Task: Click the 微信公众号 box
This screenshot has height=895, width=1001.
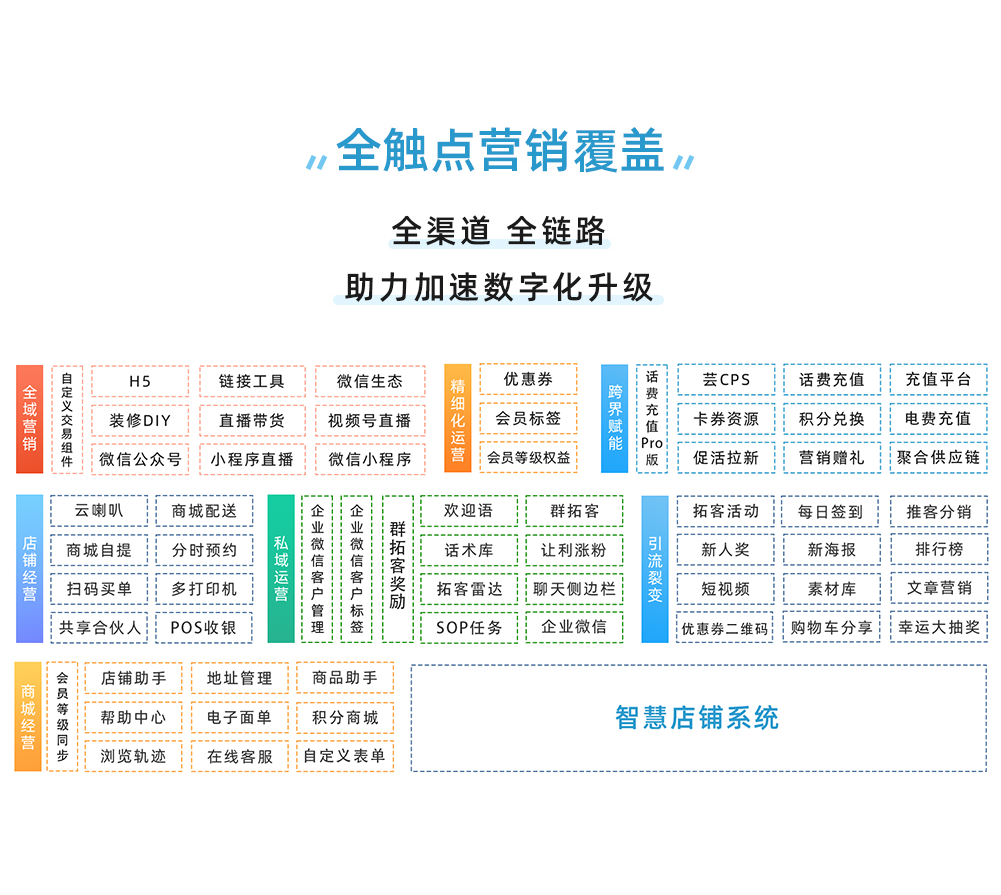Action: tap(140, 460)
